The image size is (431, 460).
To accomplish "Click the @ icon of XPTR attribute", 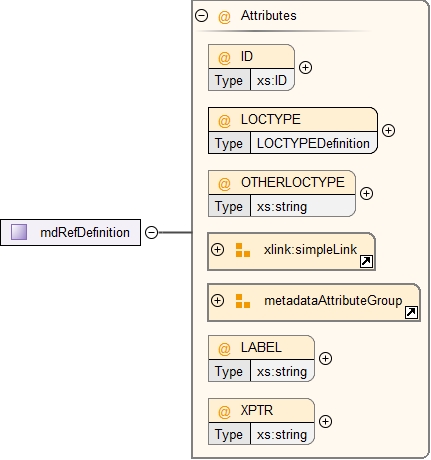I will 224,411.
